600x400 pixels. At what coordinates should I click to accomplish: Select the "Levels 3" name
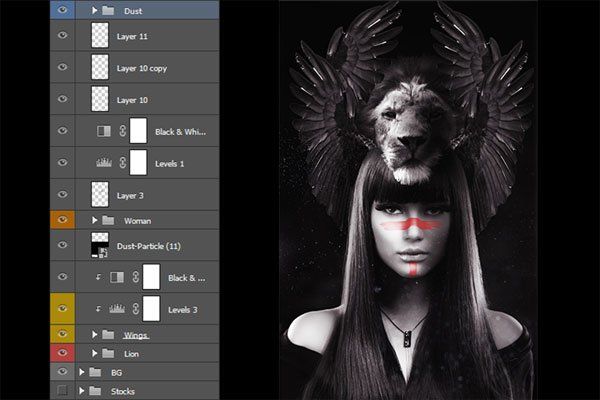click(183, 310)
